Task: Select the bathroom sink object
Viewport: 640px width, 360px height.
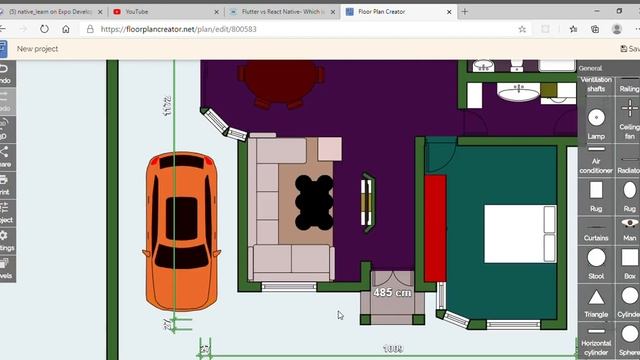Action: (518, 93)
